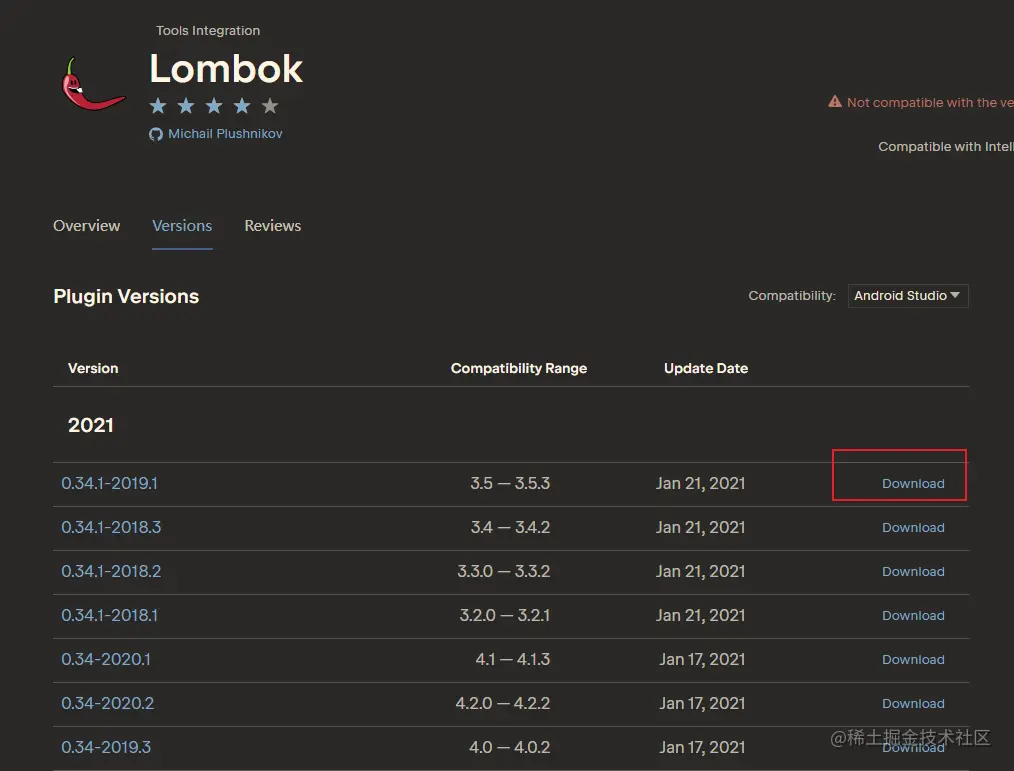Image resolution: width=1014 pixels, height=771 pixels.
Task: Click the Update Date column header
Action: pyautogui.click(x=706, y=368)
